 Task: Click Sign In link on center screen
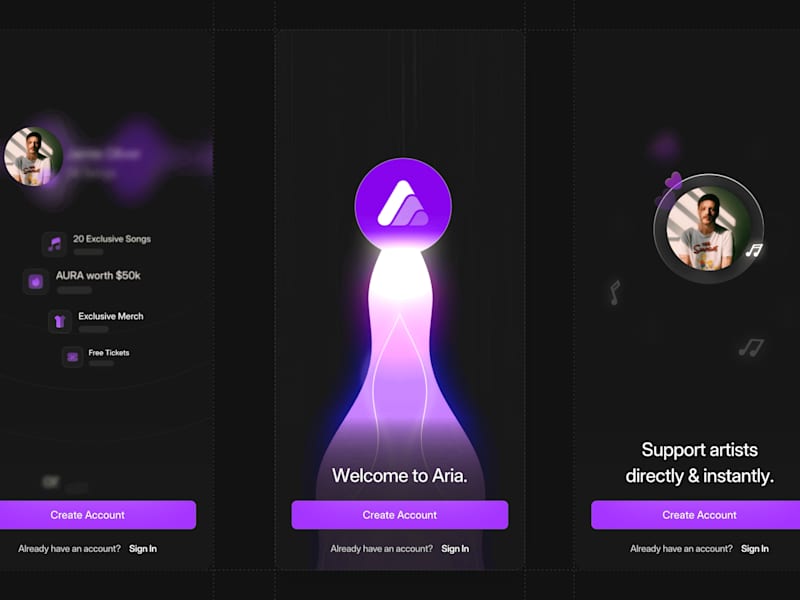[455, 548]
